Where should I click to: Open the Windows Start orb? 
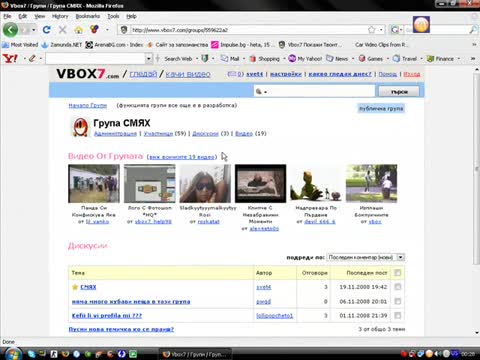[x=13, y=354]
